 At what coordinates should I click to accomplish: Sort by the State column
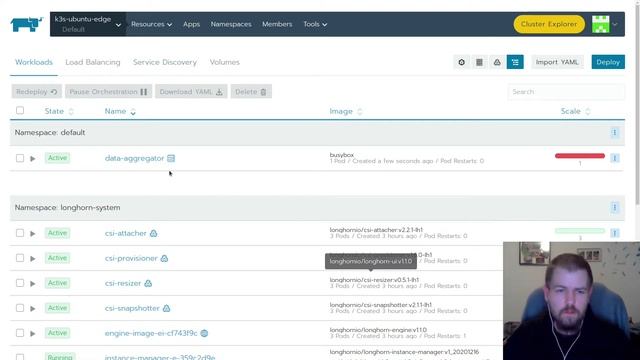coord(59,111)
